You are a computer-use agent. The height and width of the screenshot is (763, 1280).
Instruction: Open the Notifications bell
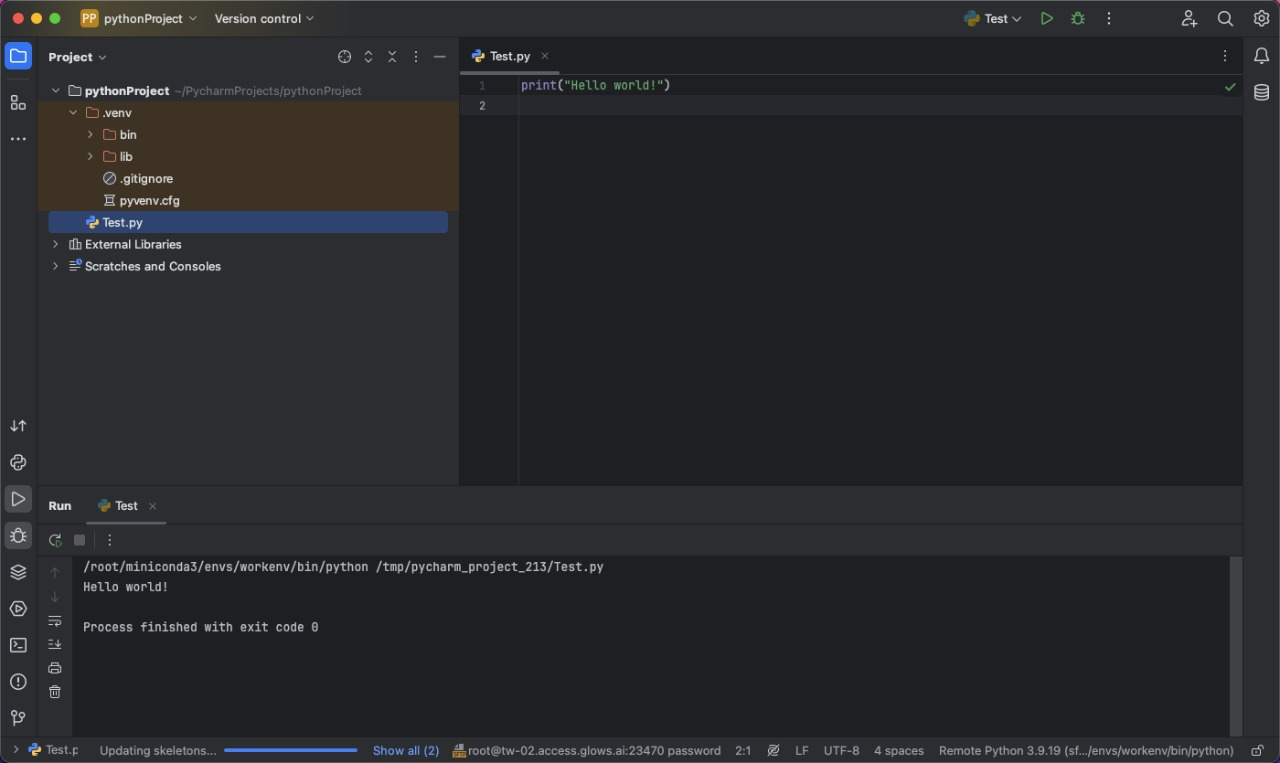[x=1261, y=56]
